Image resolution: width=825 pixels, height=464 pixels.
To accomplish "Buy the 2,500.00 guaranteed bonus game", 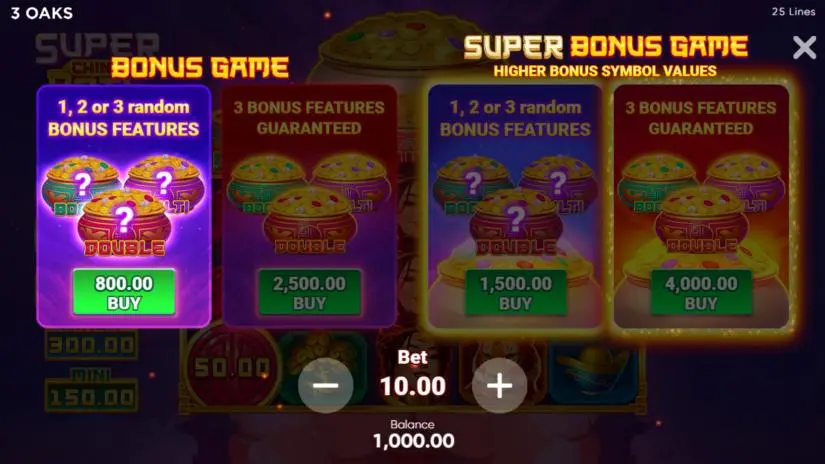I will click(x=309, y=292).
